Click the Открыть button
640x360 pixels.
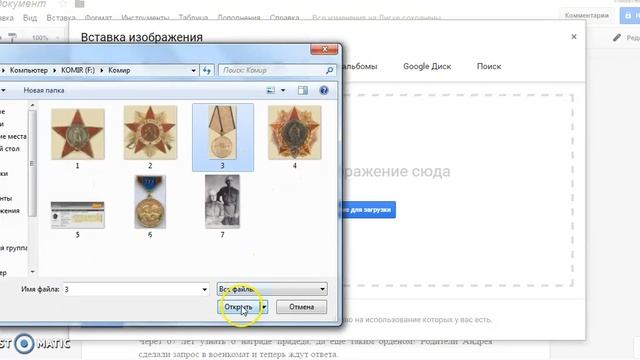pyautogui.click(x=239, y=307)
